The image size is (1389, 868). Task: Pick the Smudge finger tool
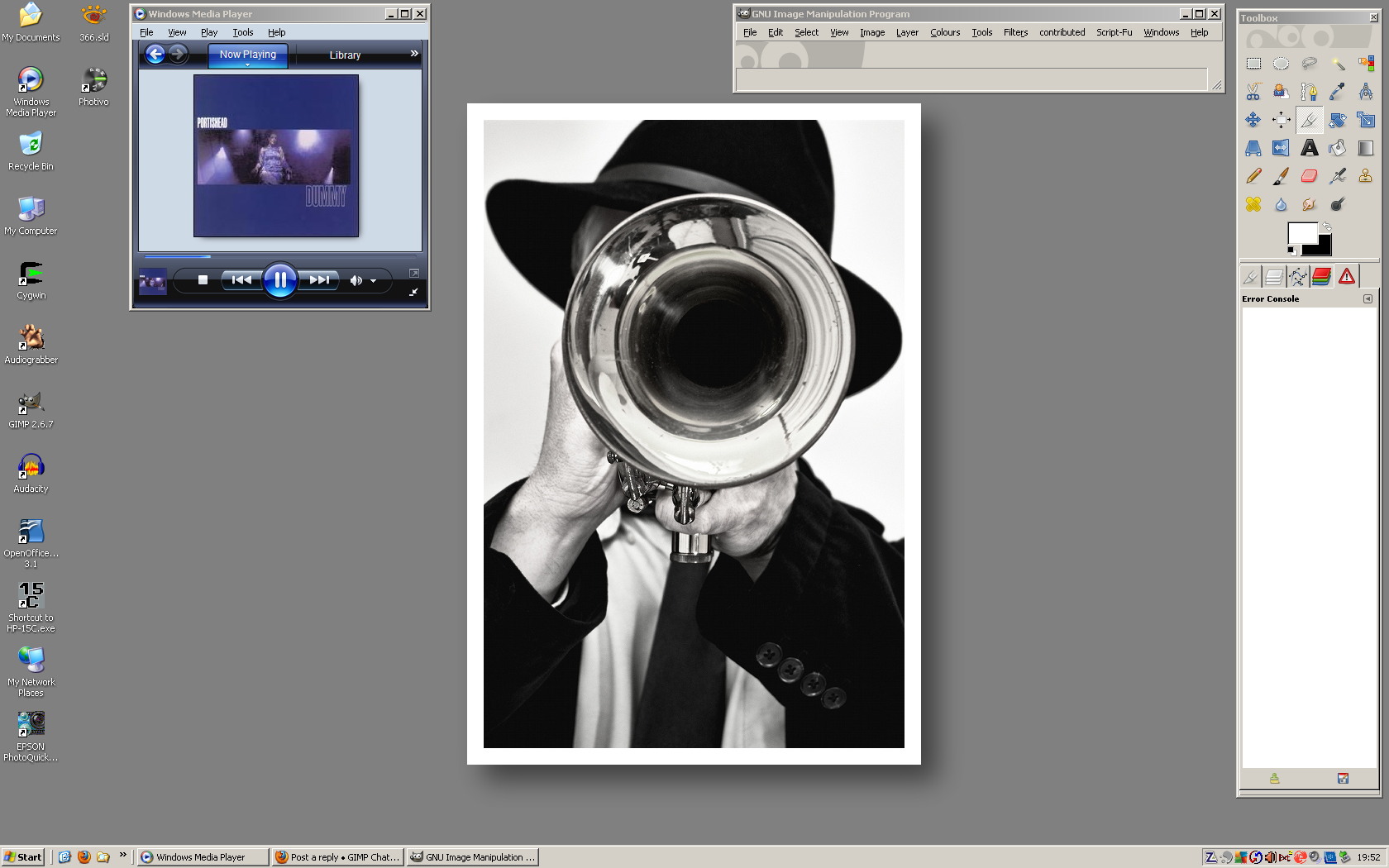1309,204
